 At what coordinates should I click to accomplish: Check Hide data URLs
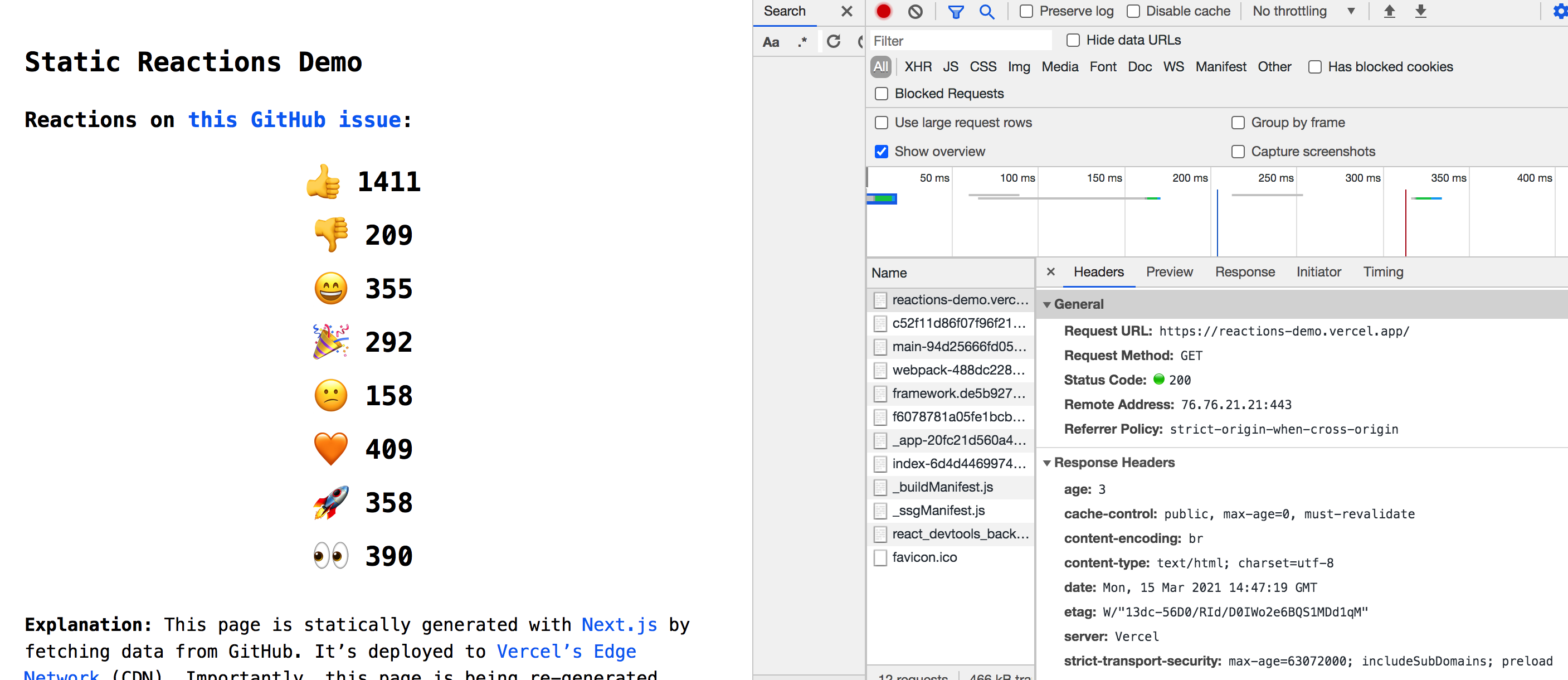(x=1073, y=40)
